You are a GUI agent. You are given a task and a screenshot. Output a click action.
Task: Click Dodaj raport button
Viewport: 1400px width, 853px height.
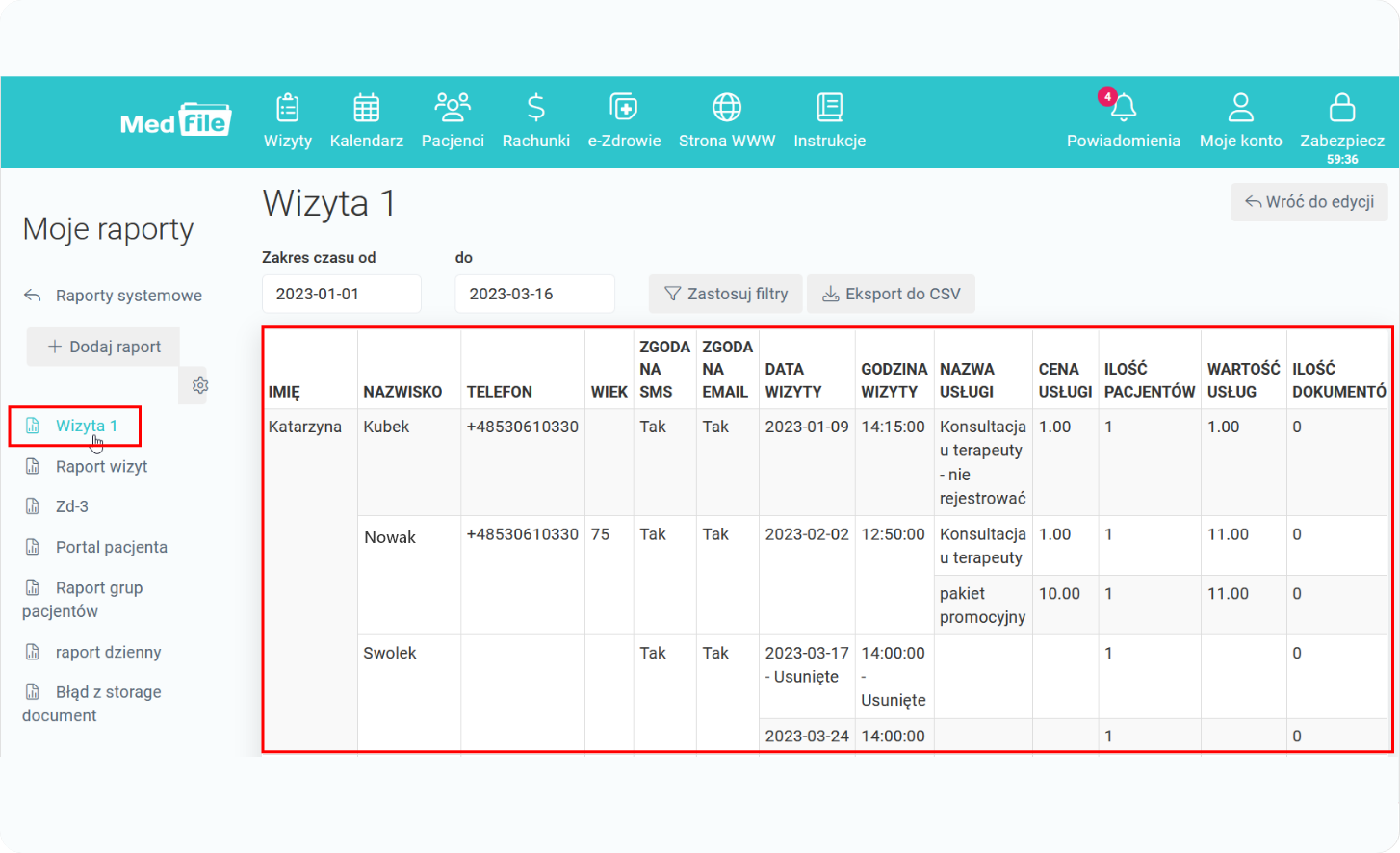point(103,347)
